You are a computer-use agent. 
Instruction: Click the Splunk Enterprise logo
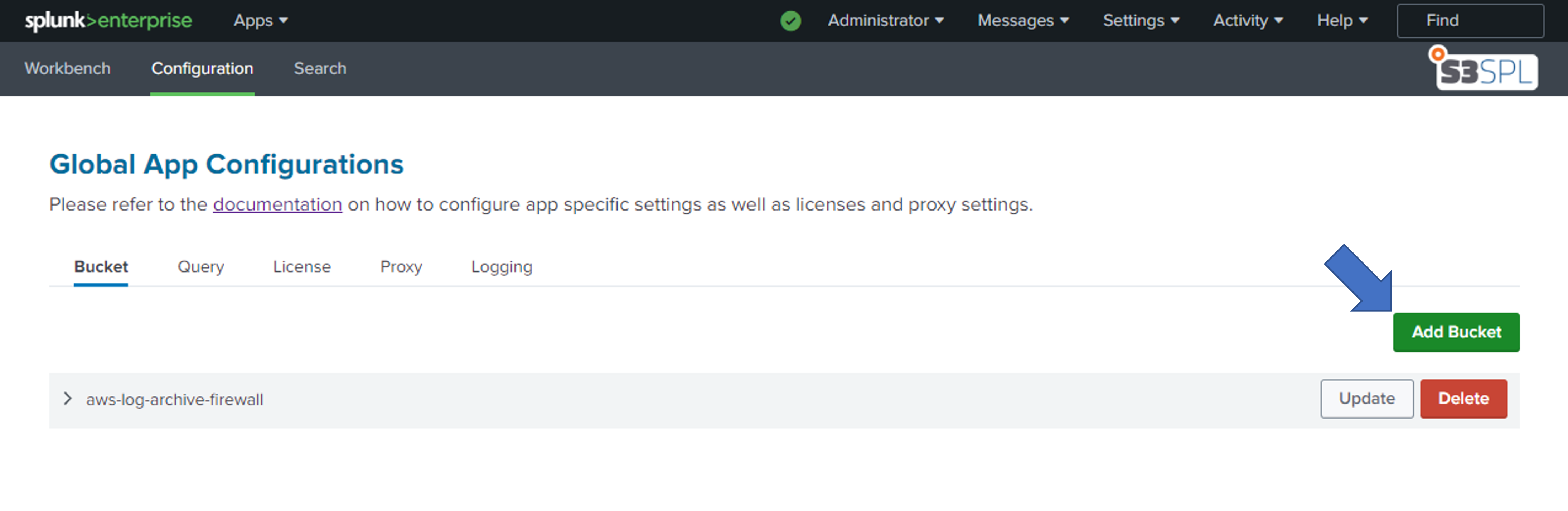(108, 21)
